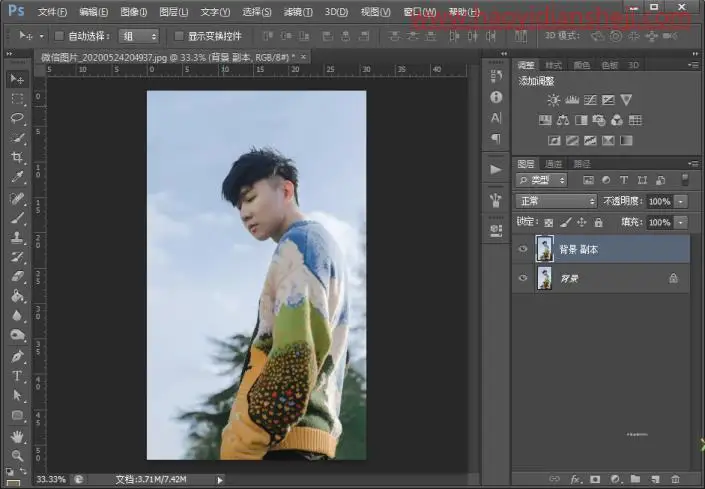Toggle lock position
The image size is (705, 489).
582,222
